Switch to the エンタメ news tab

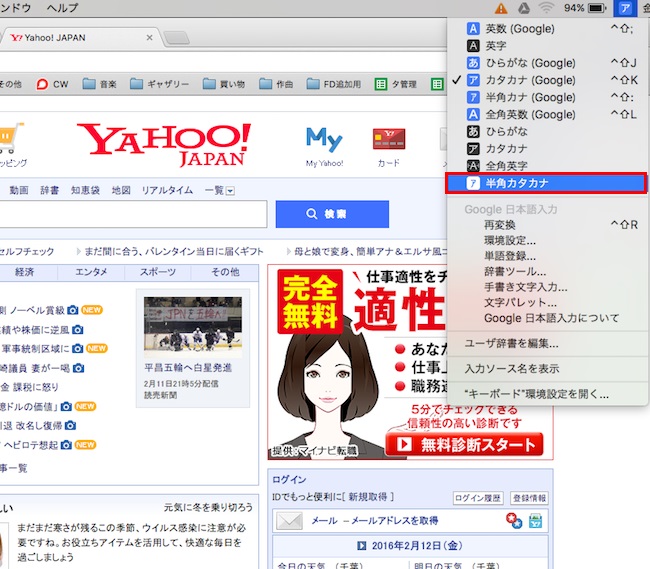(91, 271)
